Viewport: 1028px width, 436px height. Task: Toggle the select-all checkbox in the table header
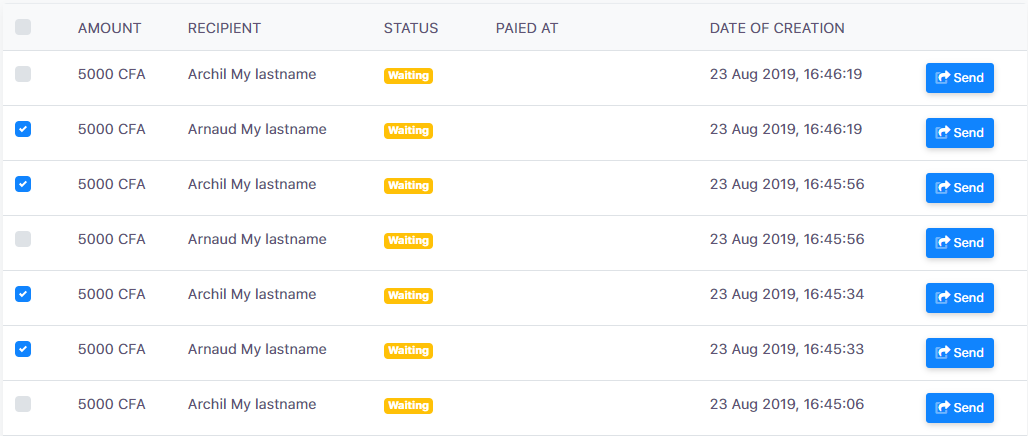[23, 27]
